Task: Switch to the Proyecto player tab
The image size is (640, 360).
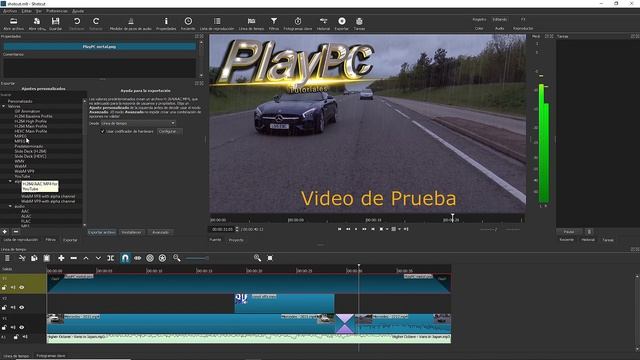Action: click(236, 240)
